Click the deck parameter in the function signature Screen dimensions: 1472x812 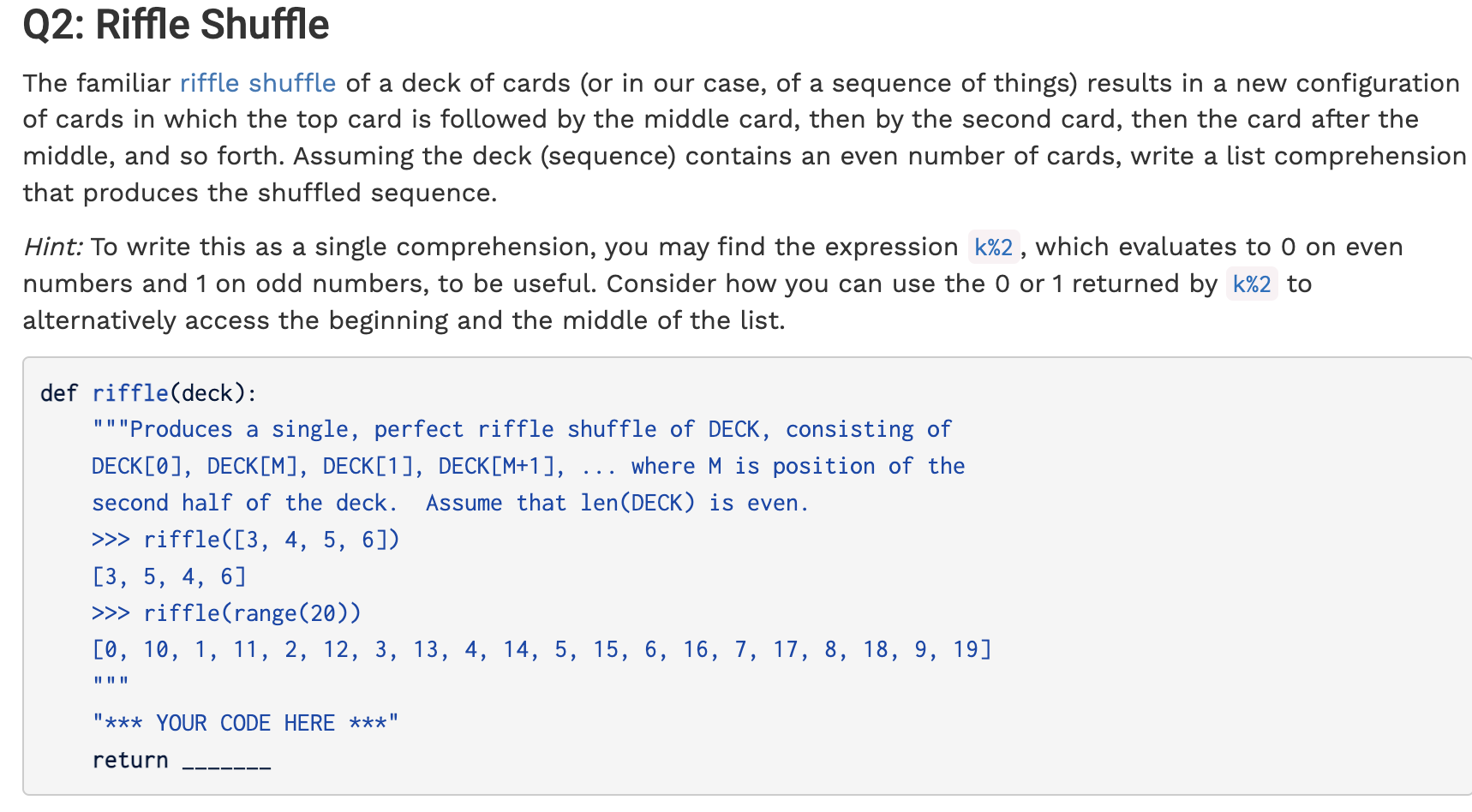(x=207, y=393)
